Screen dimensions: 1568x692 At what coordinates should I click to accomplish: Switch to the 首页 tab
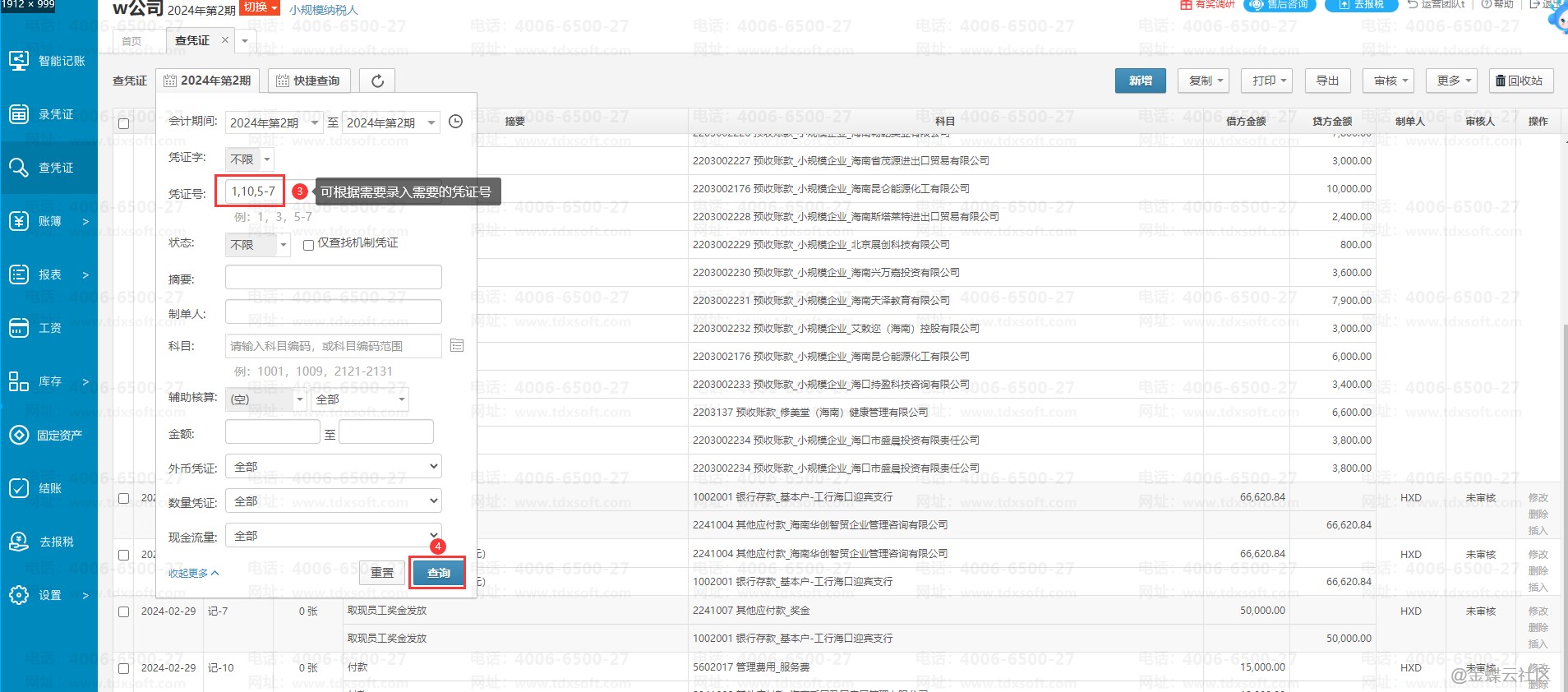pos(131,41)
